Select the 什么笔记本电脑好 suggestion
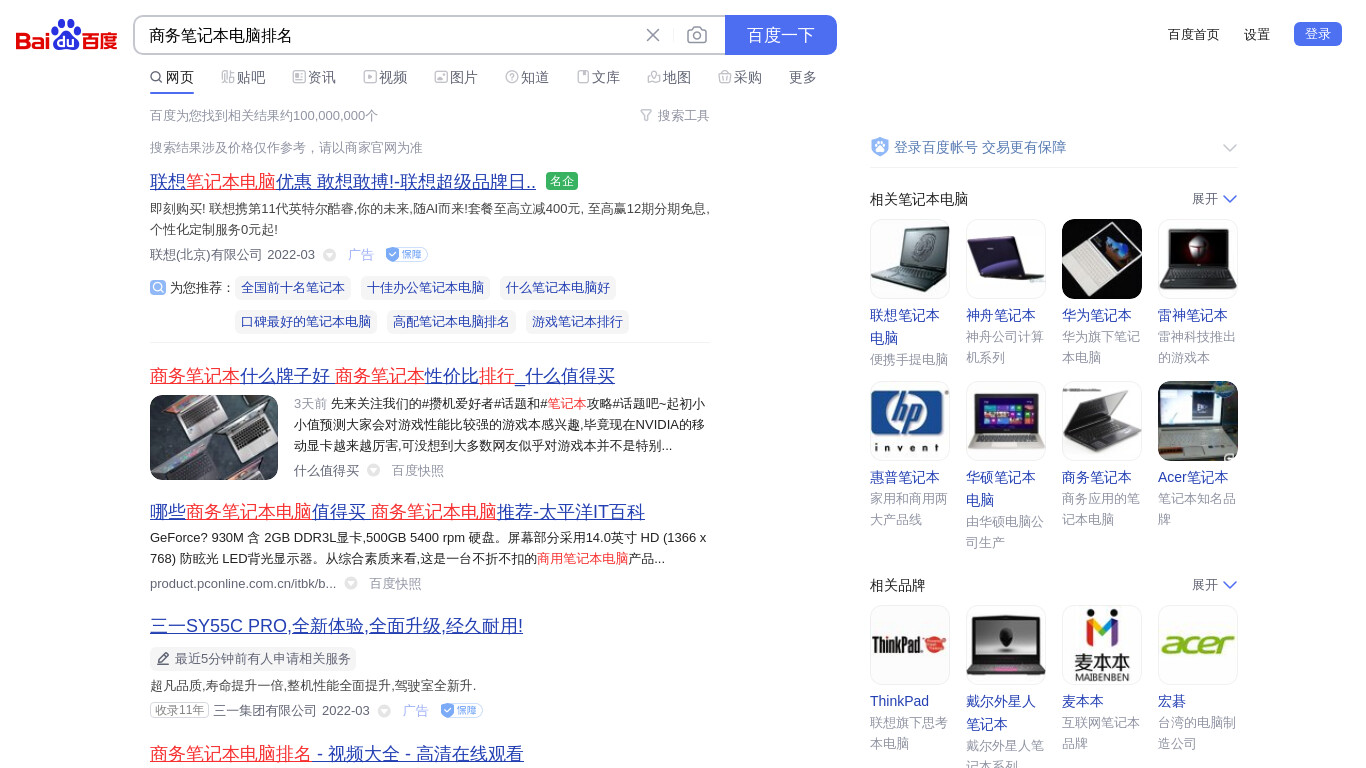This screenshot has width=1366, height=768. (558, 288)
